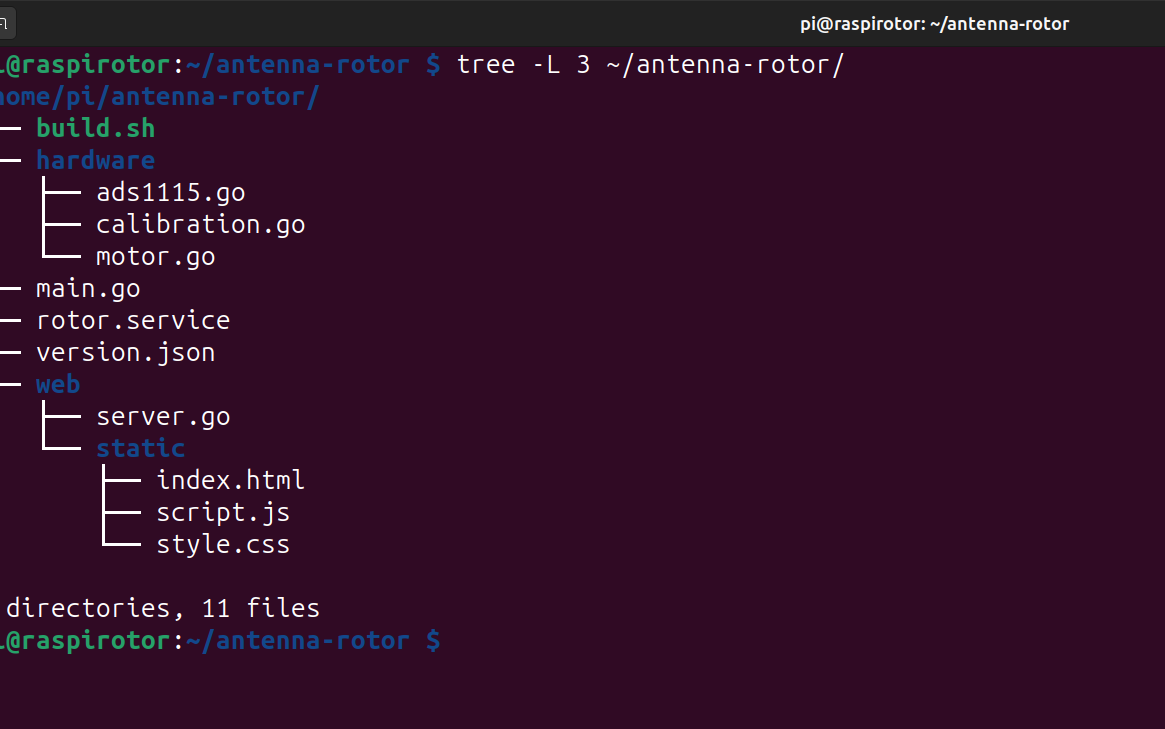This screenshot has width=1165, height=729.
Task: Click the style.css file entry
Action: tap(223, 543)
